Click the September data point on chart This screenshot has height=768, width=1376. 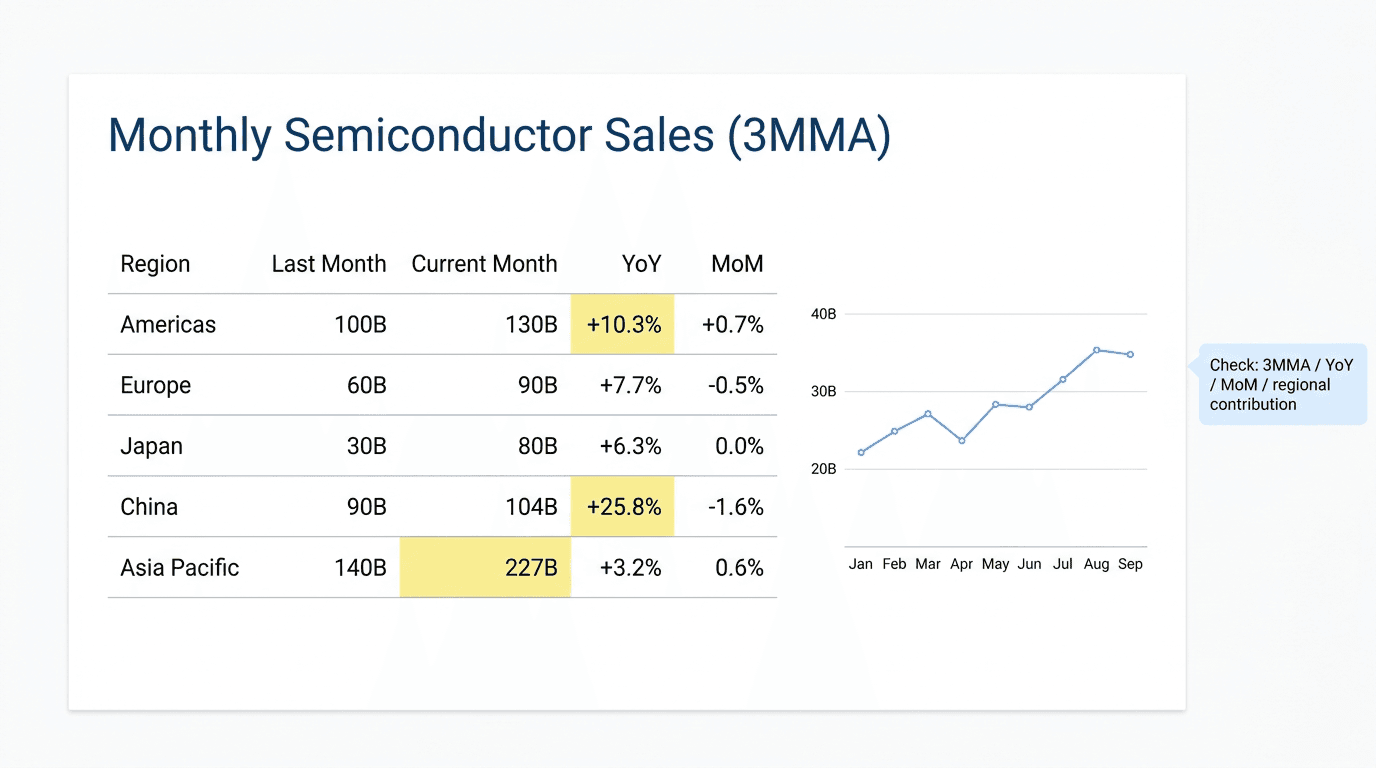1130,354
